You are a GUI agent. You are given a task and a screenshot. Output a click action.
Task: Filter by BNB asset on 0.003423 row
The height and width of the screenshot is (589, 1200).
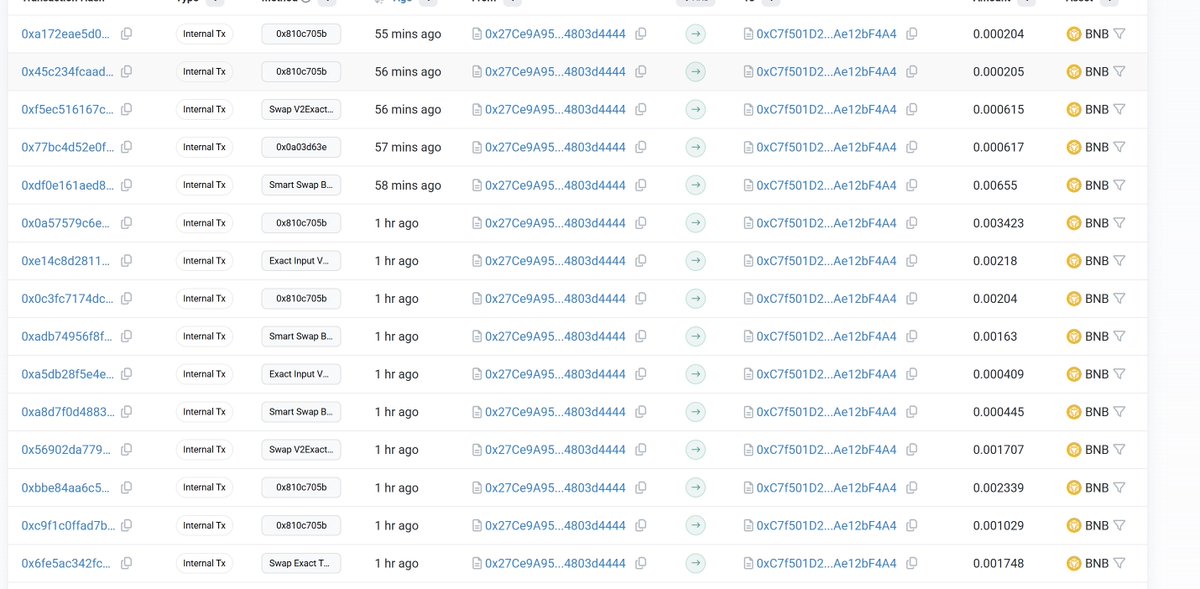[1119, 223]
